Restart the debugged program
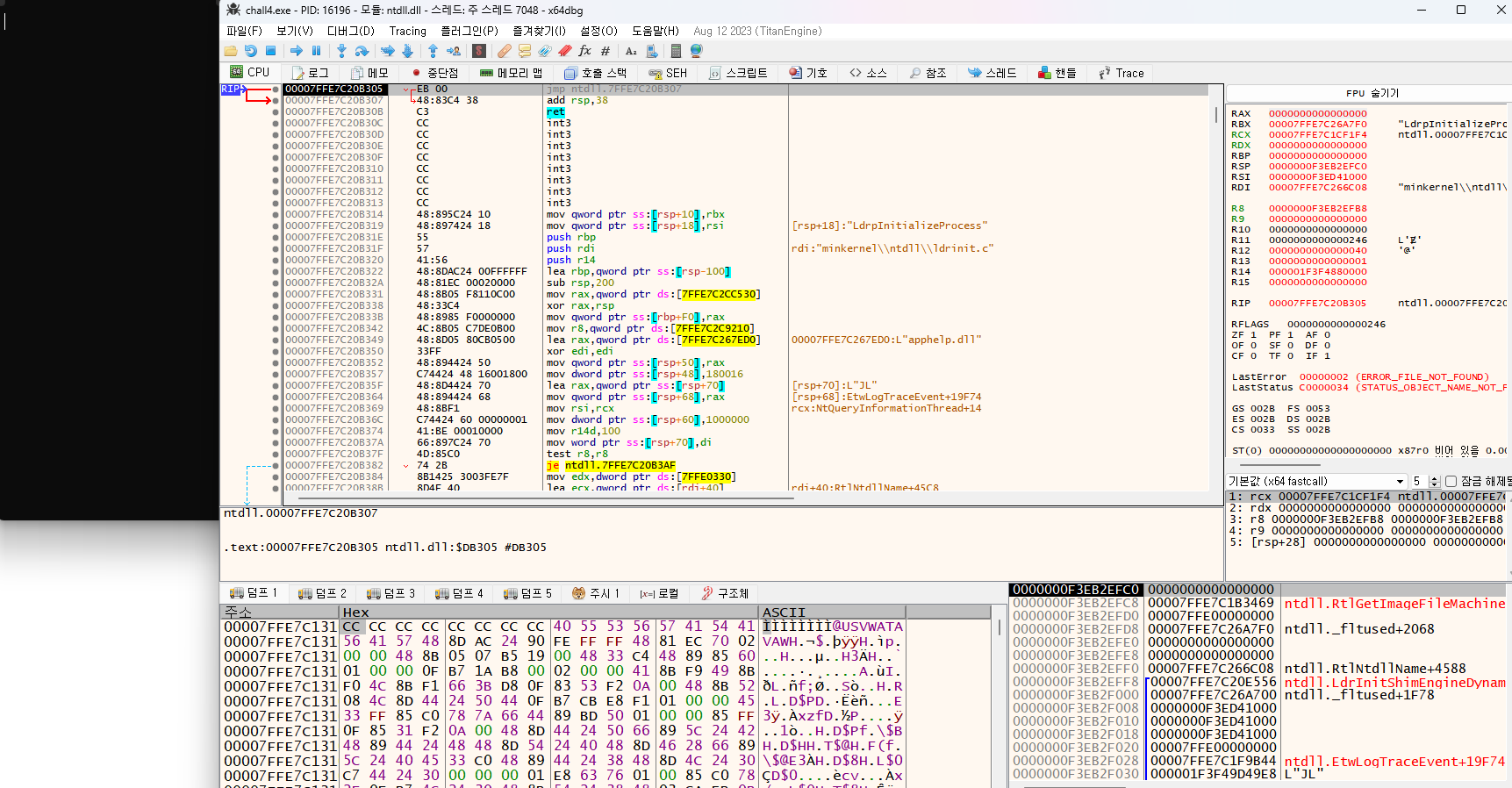Screen dimensions: 1512x788 point(251,51)
